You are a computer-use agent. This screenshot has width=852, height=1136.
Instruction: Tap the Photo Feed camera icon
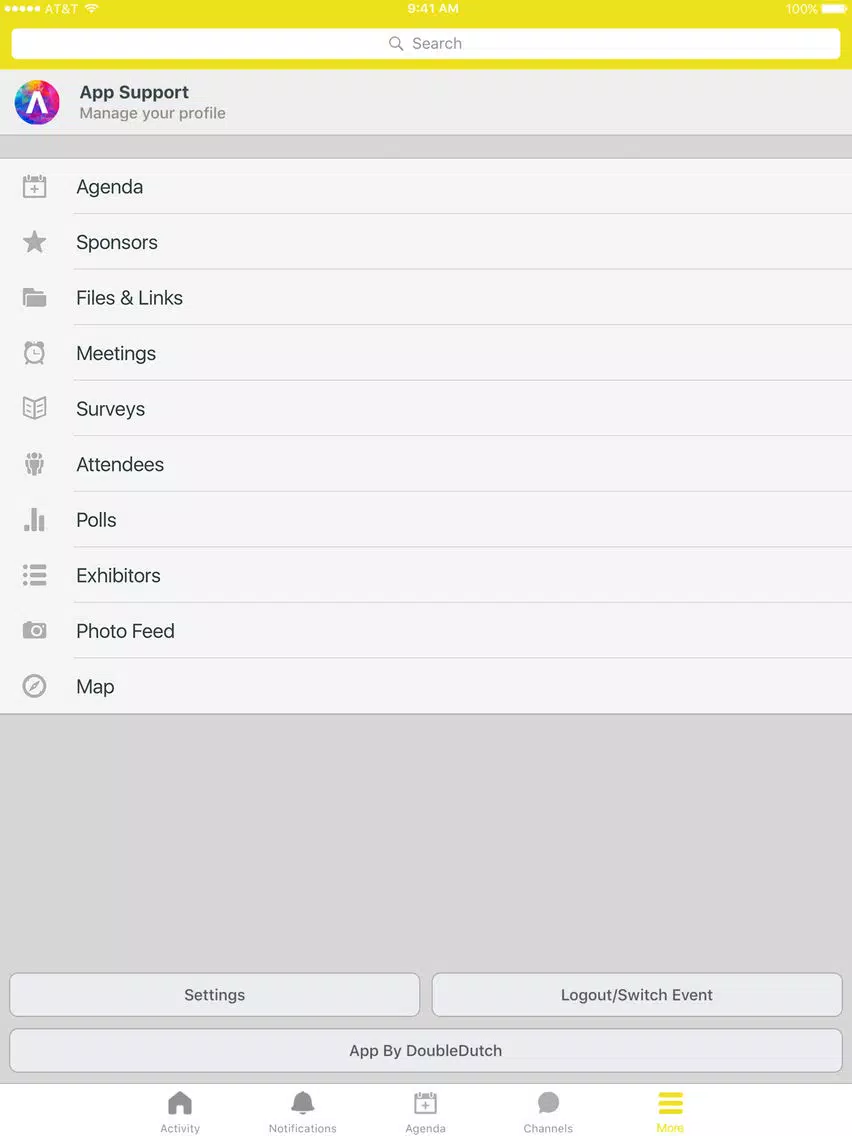[34, 630]
